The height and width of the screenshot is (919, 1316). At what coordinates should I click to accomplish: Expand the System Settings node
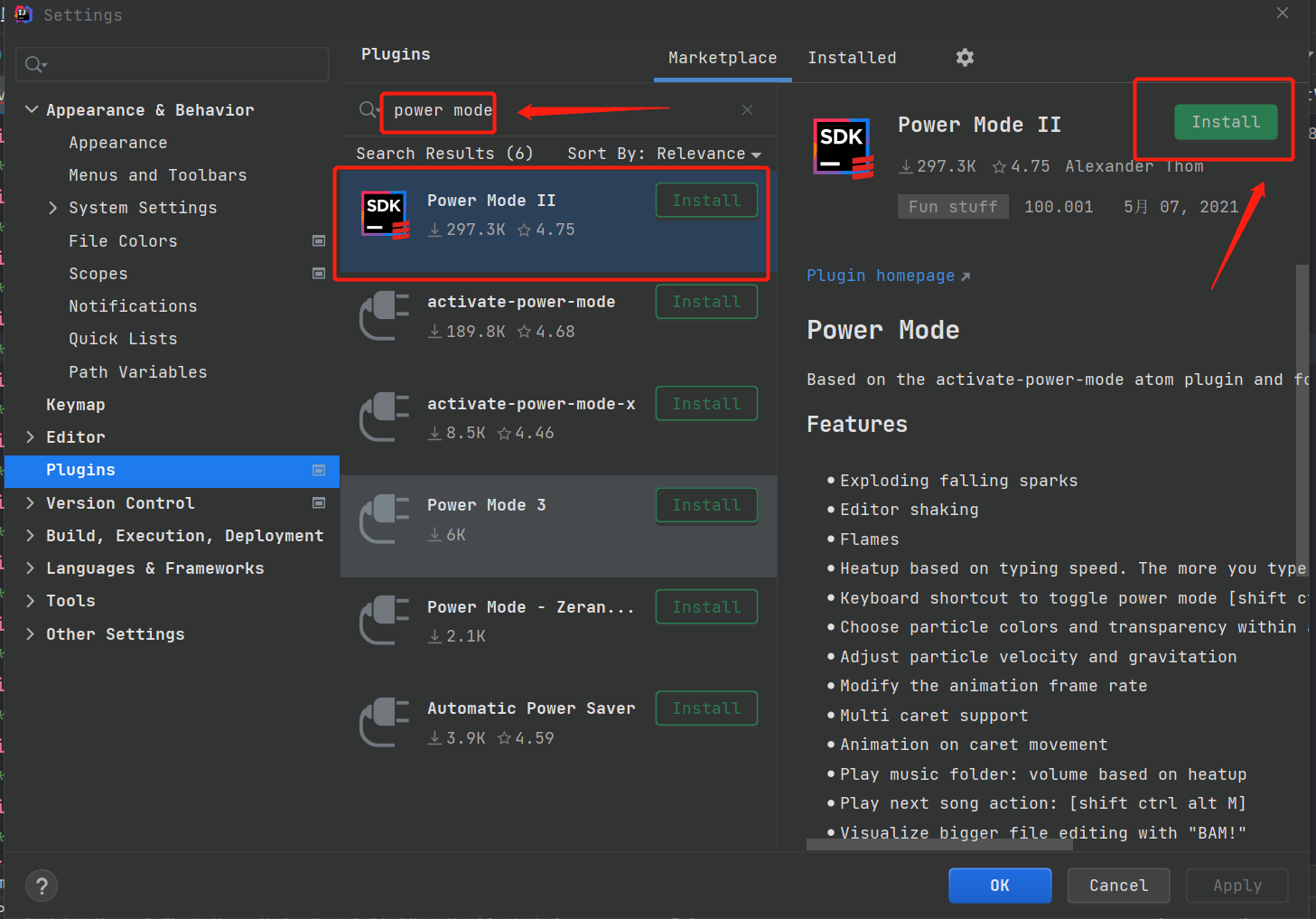[x=52, y=208]
